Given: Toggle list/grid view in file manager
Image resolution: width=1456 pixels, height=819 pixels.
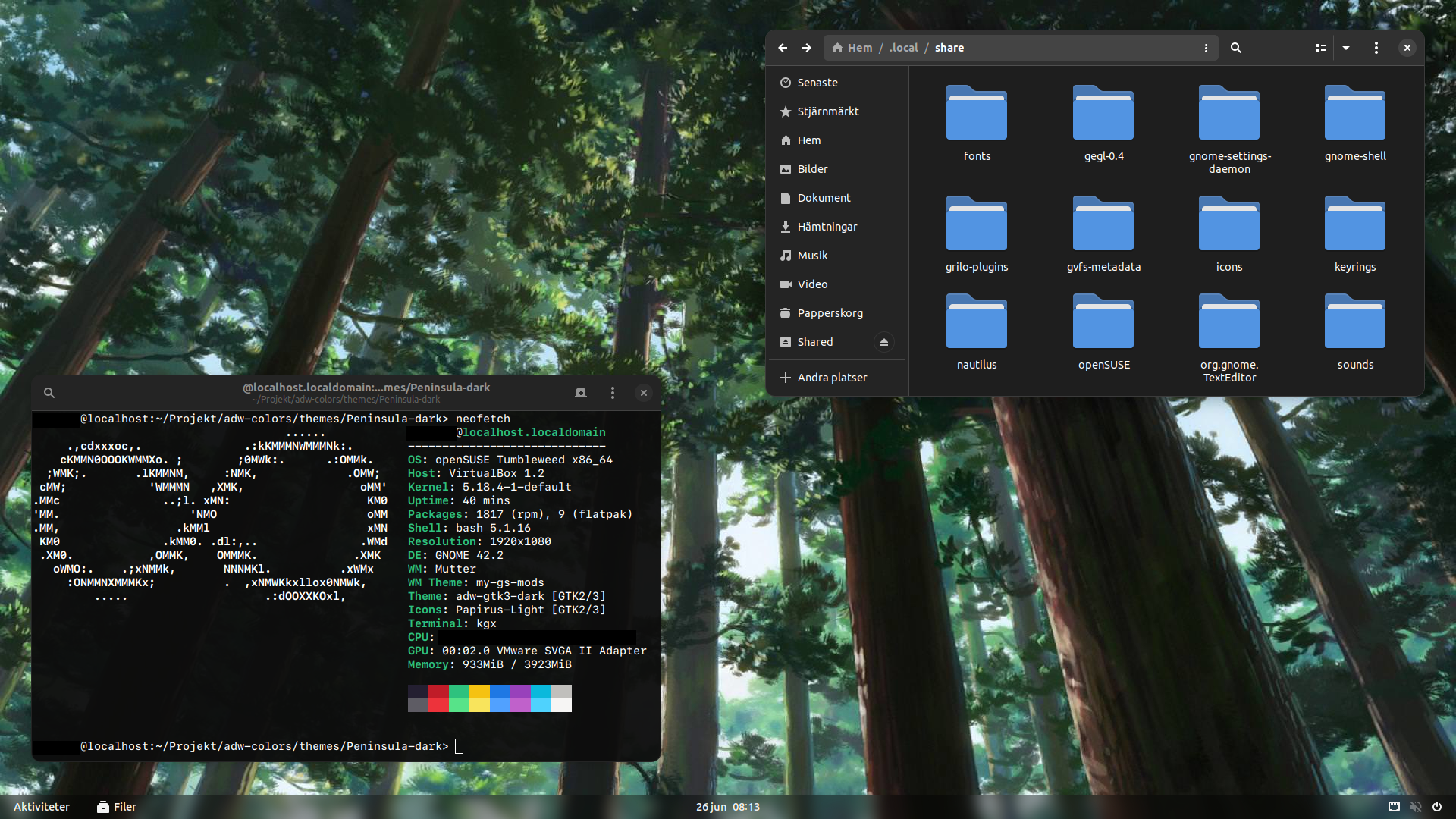Looking at the screenshot, I should click(1320, 48).
